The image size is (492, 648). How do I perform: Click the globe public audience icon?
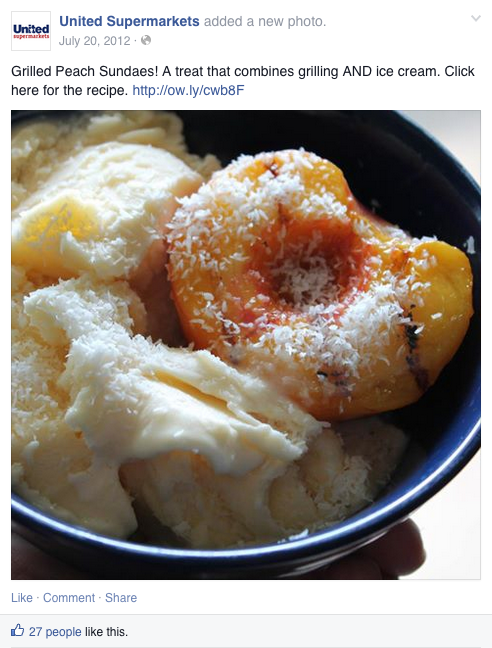146,40
